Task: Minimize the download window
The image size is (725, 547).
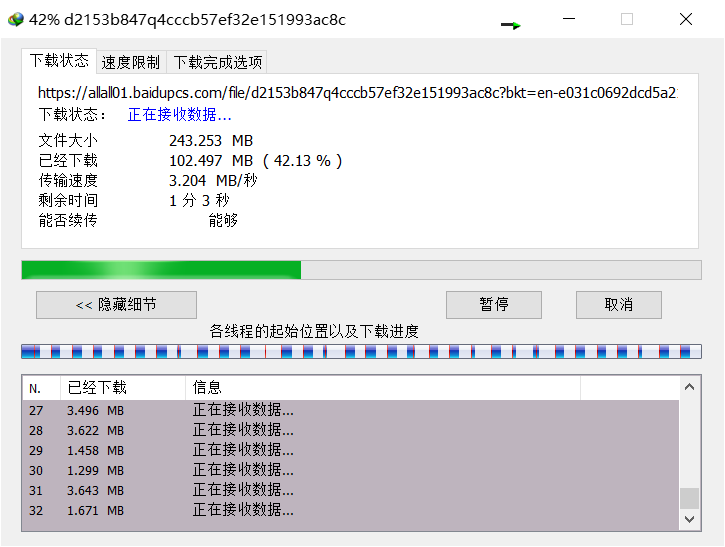Action: coord(569,19)
